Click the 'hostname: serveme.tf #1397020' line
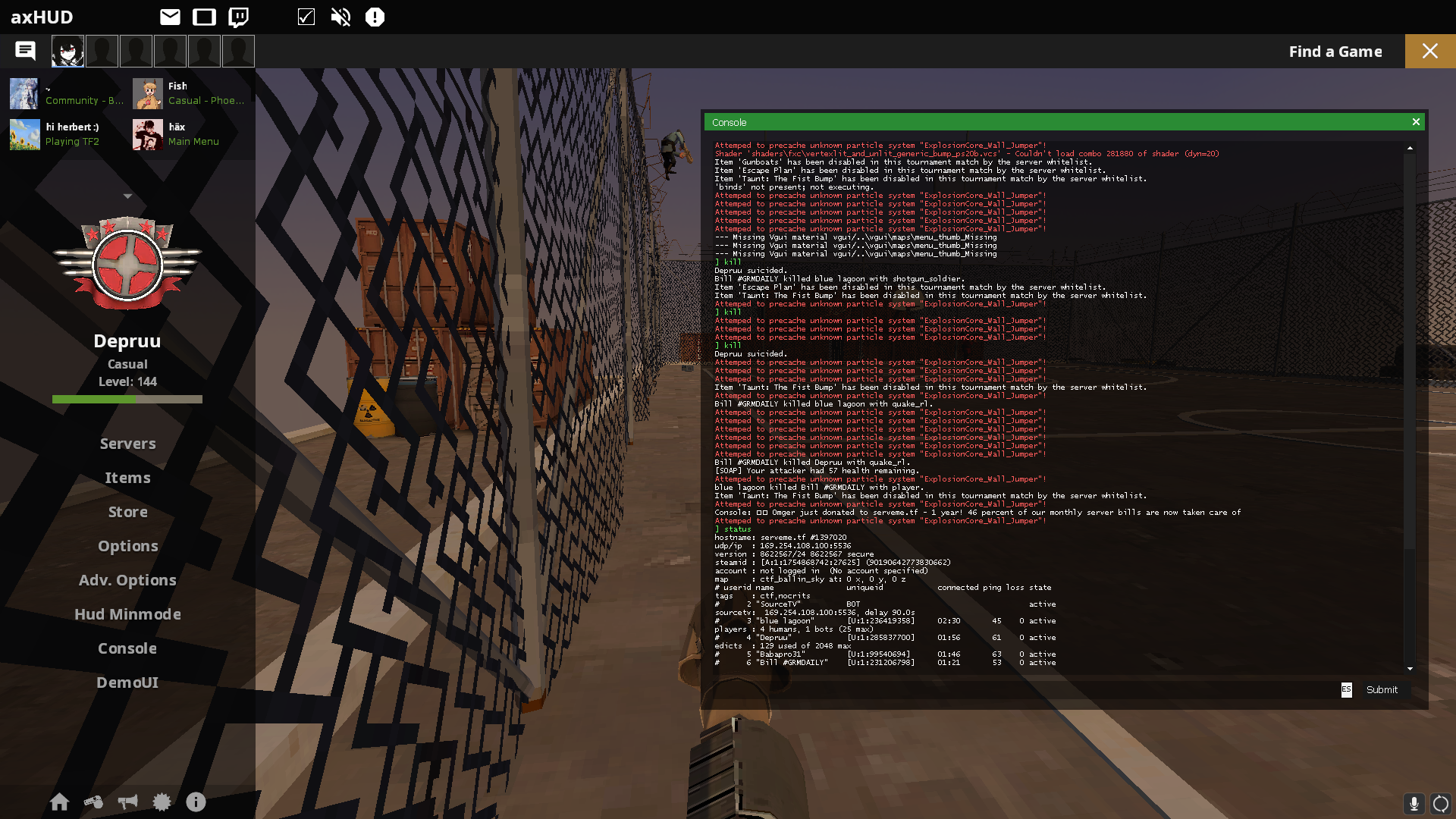Screen dimensions: 1456x819 click(x=780, y=537)
